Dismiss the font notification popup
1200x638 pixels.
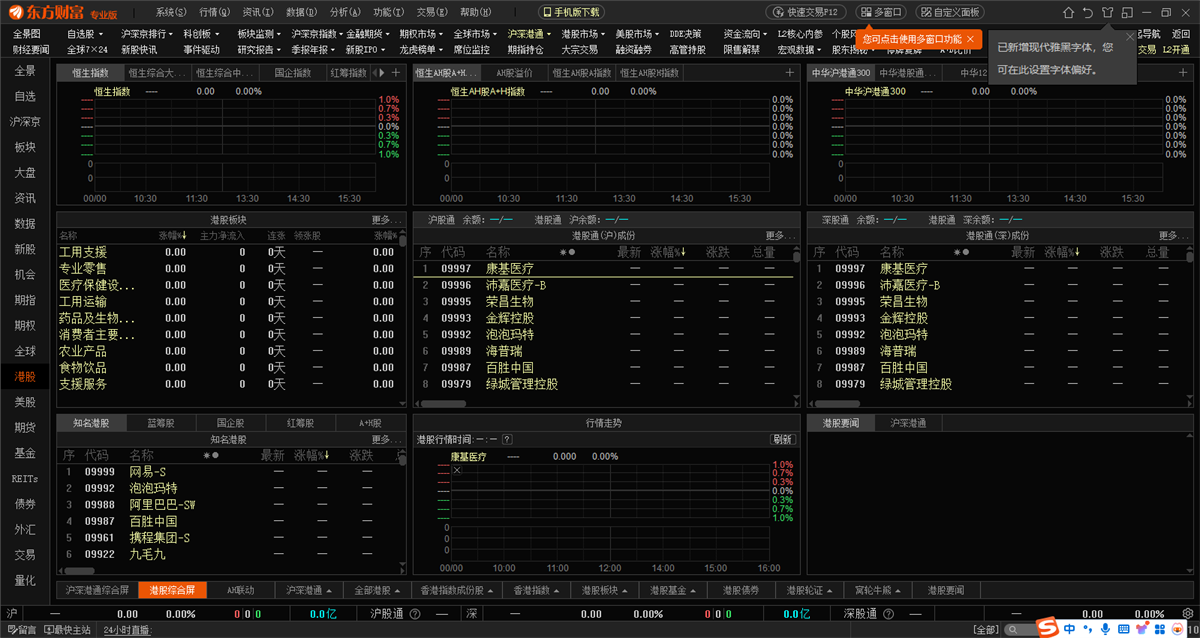pyautogui.click(x=1130, y=37)
